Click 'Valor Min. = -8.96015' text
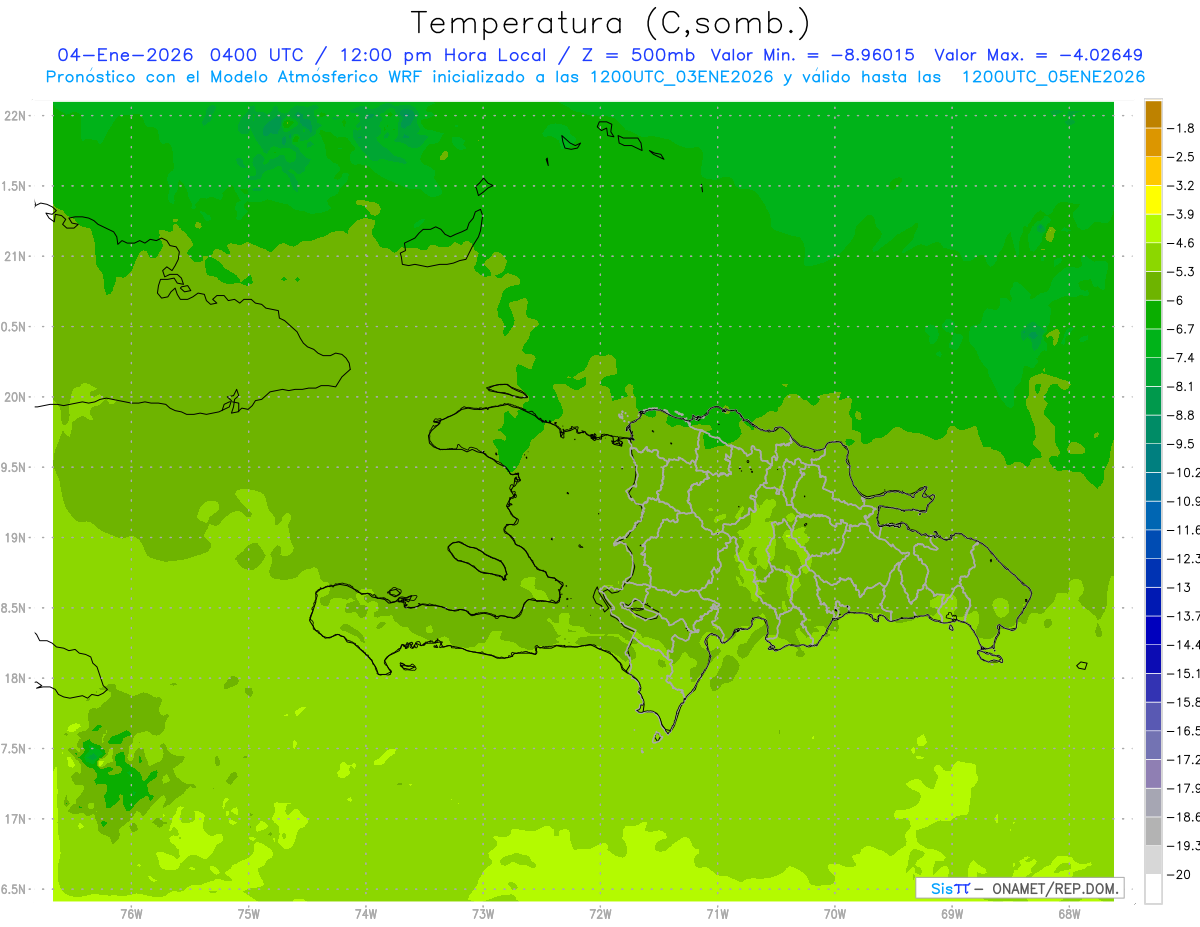This screenshot has height=927, width=1200. [x=812, y=55]
